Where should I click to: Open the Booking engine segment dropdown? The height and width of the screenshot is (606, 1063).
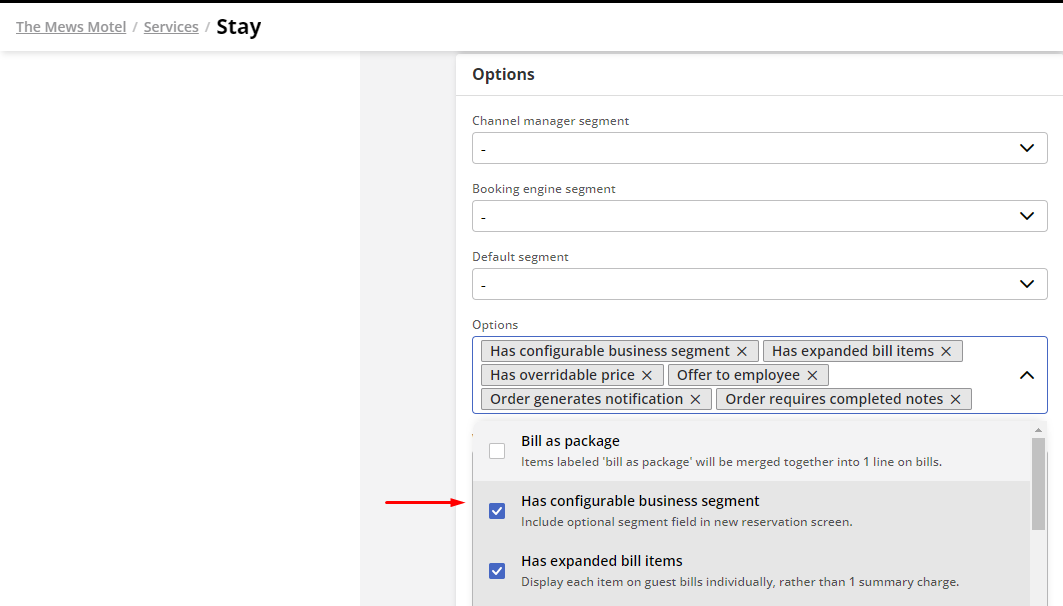point(759,215)
